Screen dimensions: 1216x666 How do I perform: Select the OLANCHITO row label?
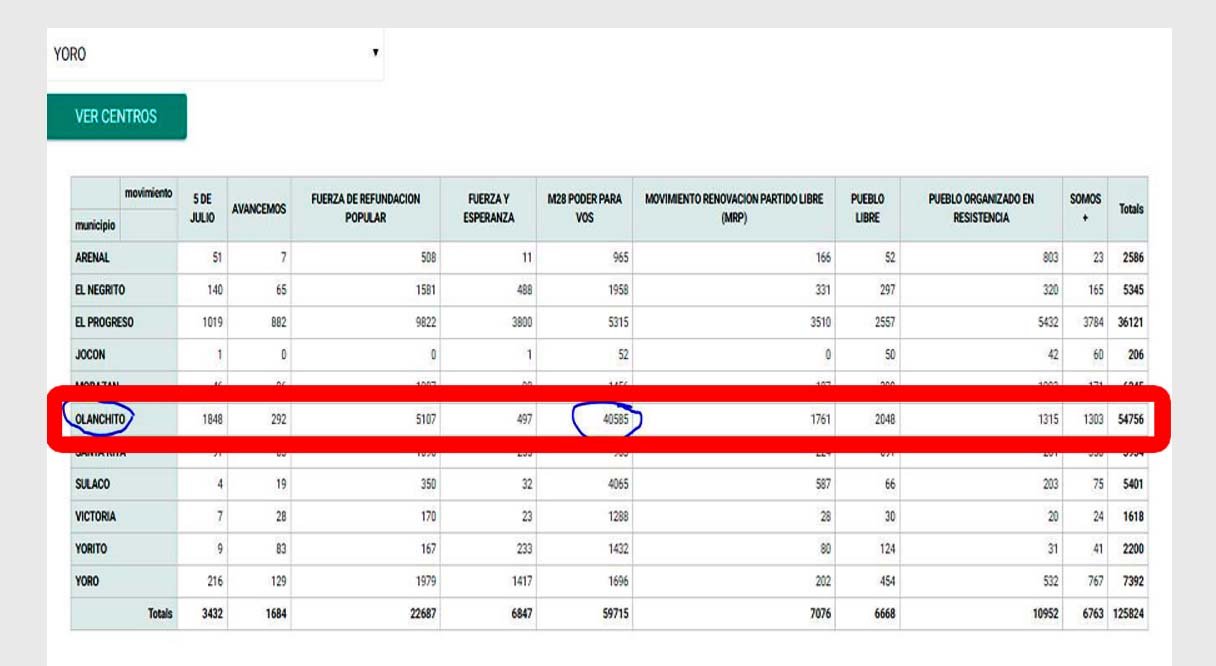(98, 420)
